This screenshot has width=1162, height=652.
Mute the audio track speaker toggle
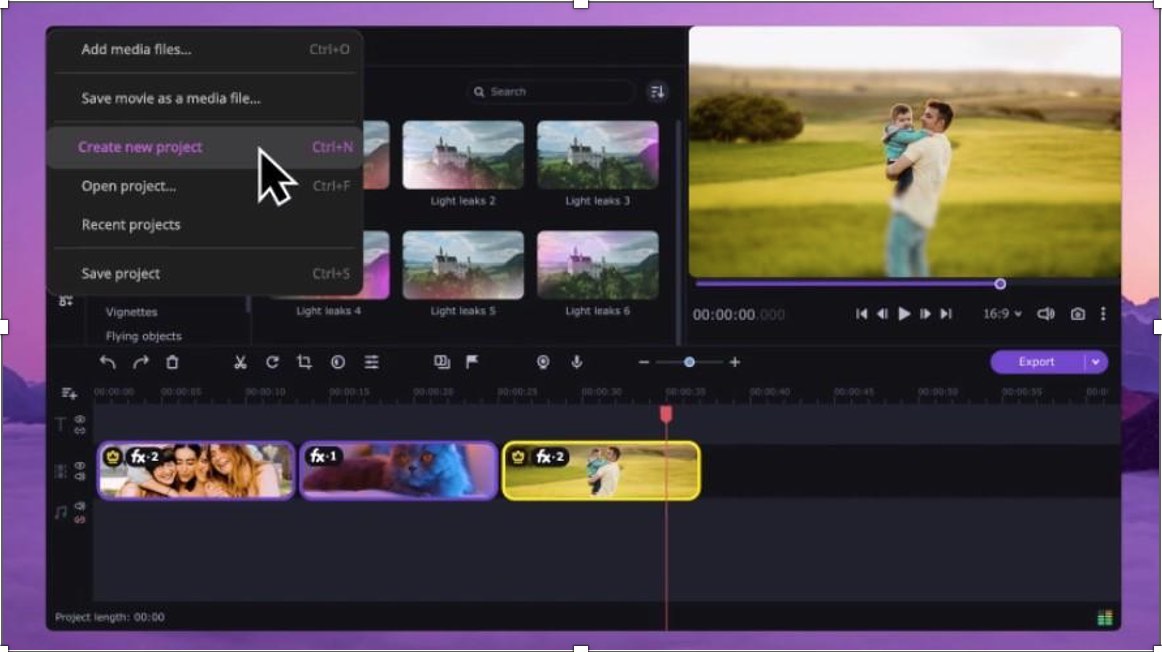(80, 507)
